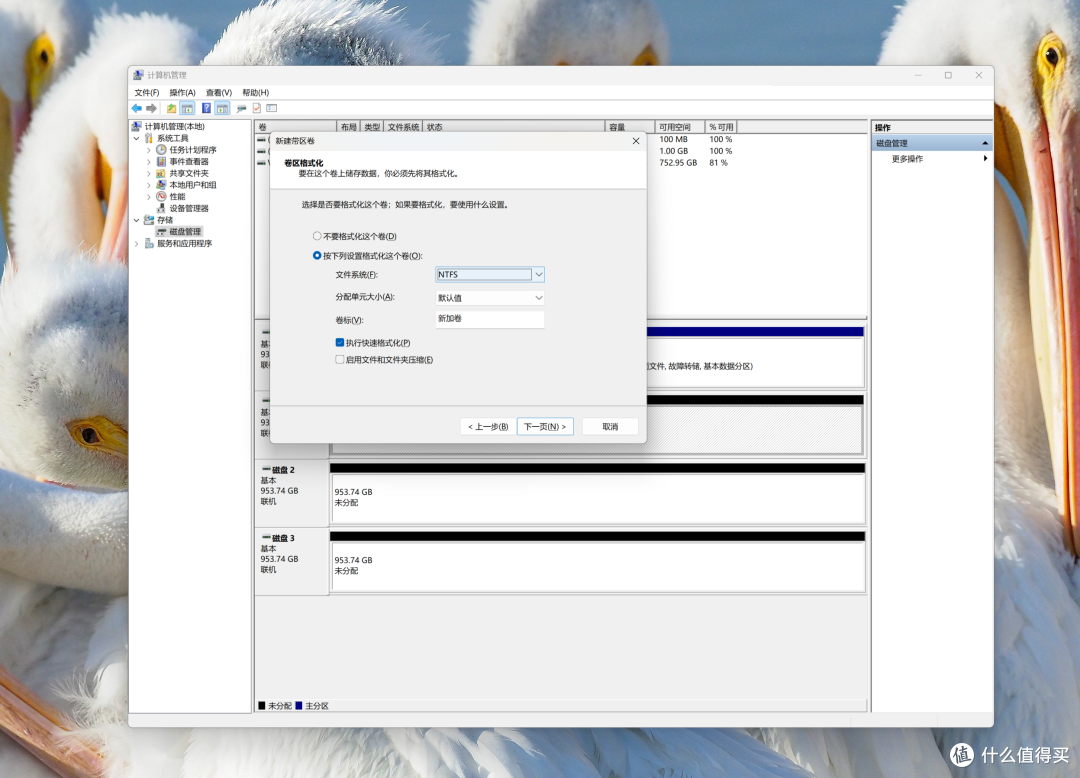The image size is (1080, 778).
Task: Open the 文件系统 NTFS dropdown
Action: pos(490,275)
